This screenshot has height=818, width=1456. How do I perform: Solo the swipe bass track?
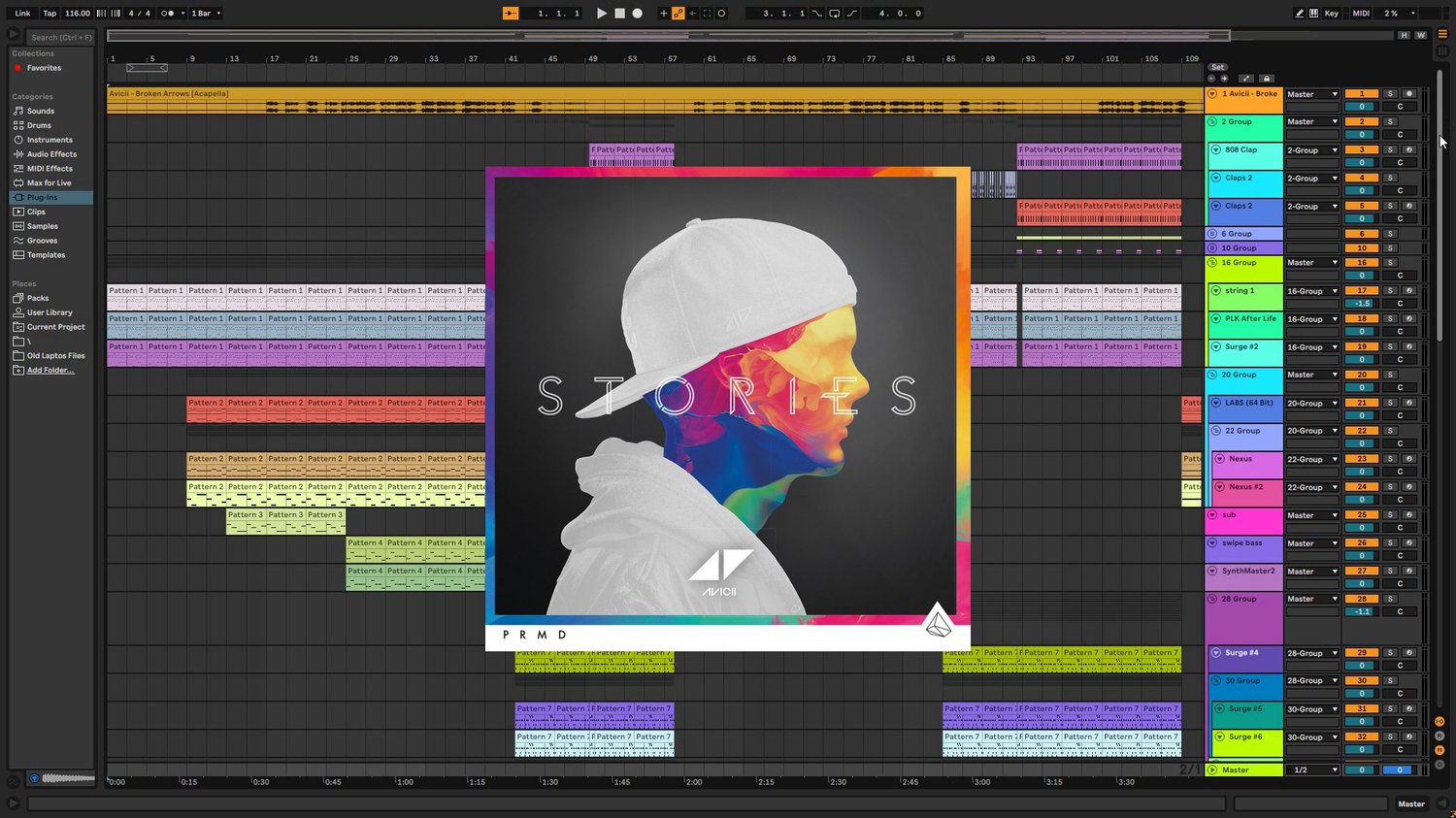[x=1390, y=543]
